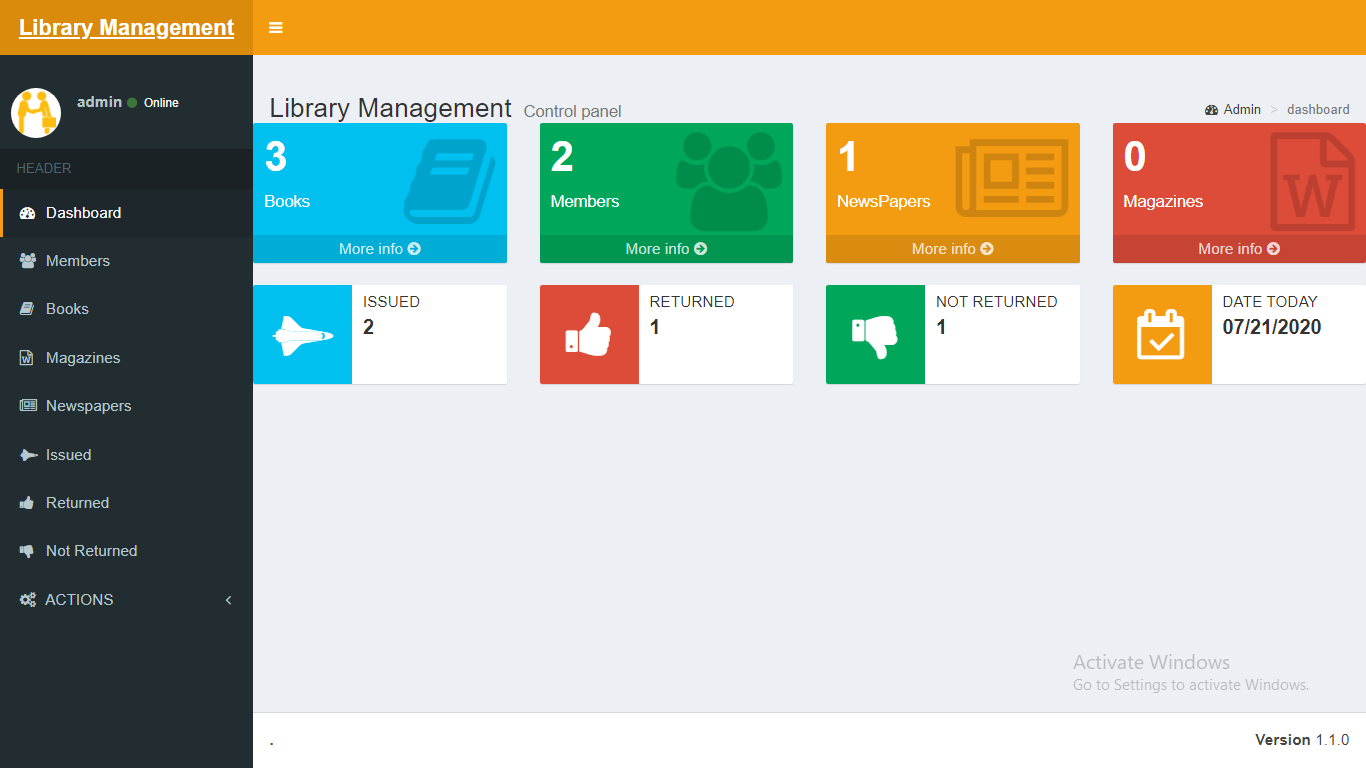Click the thumbs-down Not Returned icon
Image resolution: width=1366 pixels, height=768 pixels.
click(26, 550)
